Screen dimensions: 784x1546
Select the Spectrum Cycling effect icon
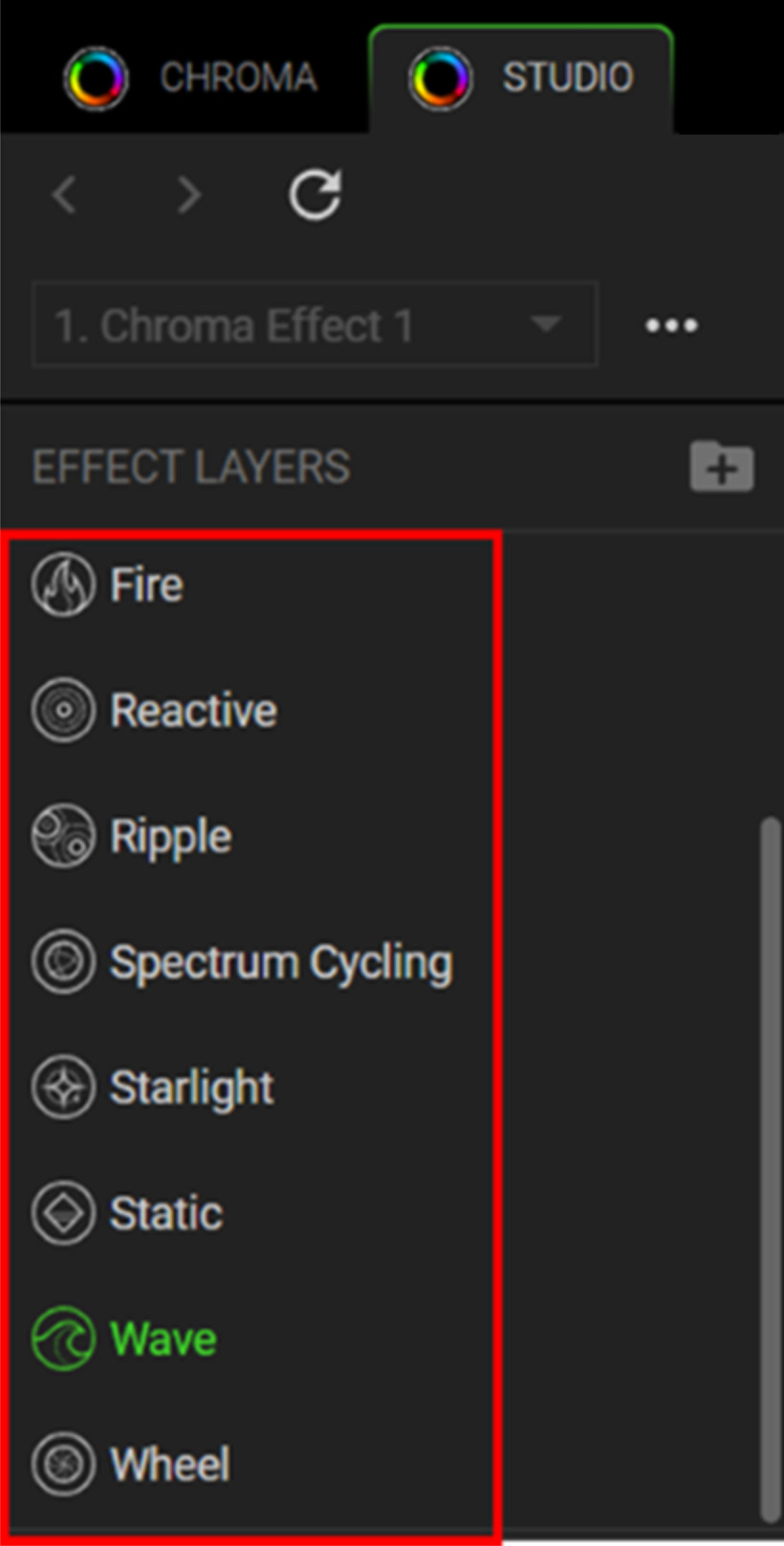coord(64,961)
